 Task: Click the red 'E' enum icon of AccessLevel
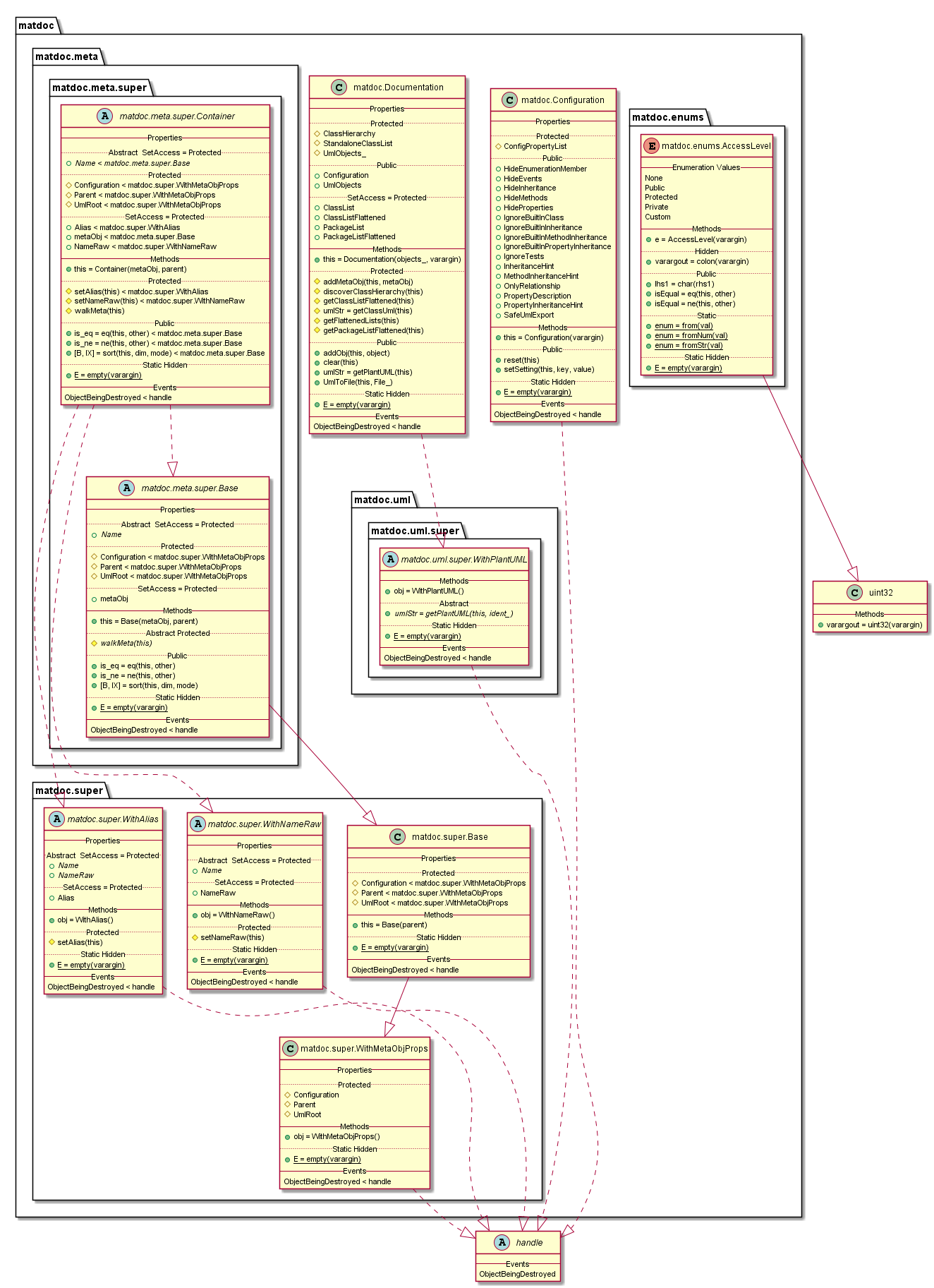click(x=652, y=146)
